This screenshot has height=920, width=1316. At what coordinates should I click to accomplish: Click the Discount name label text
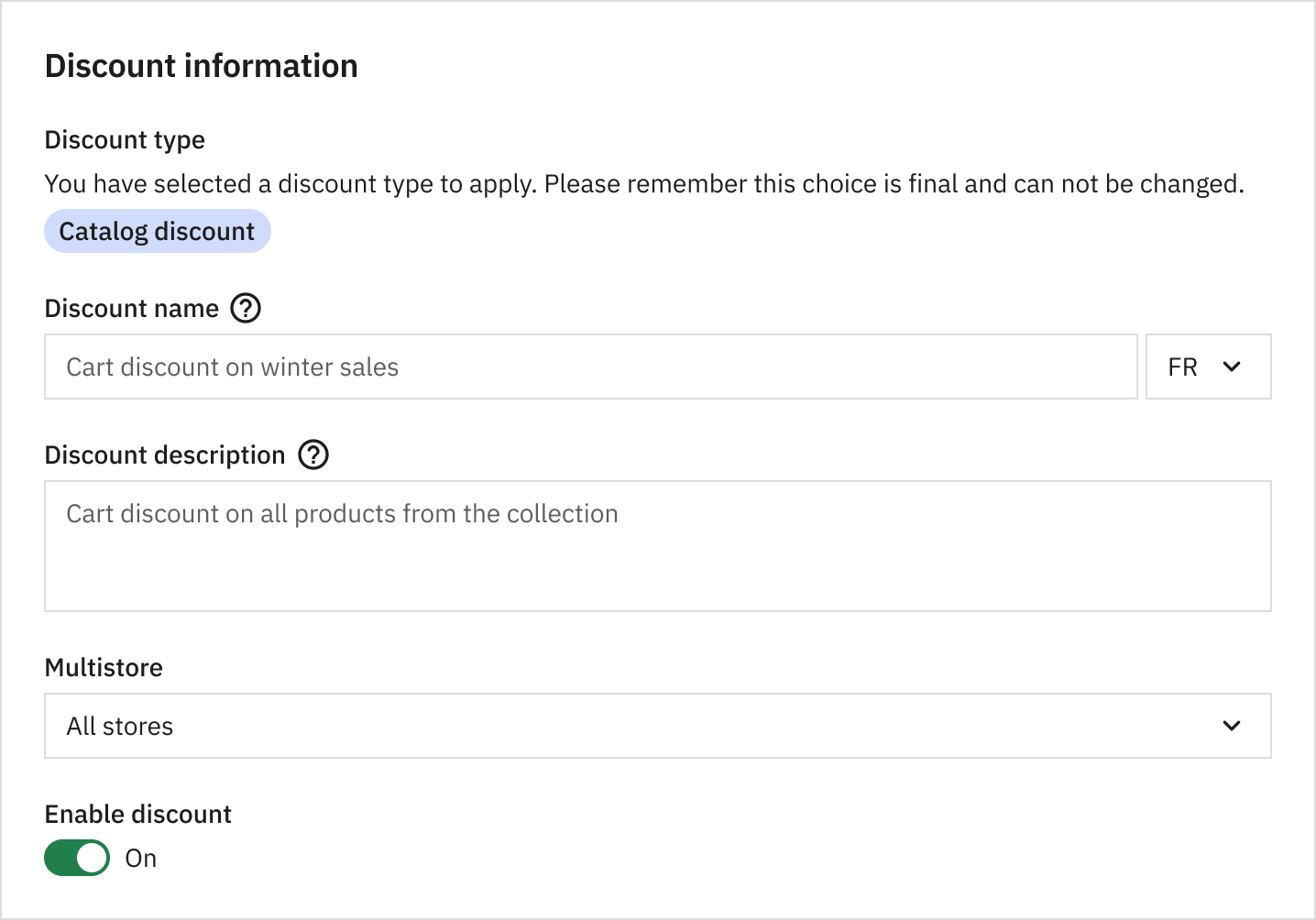pos(132,309)
